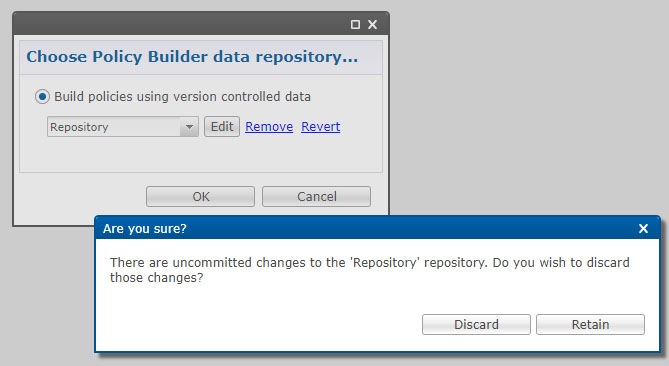669x366 pixels.
Task: Click 'Build policies using version controlled data' label
Action: (182, 96)
